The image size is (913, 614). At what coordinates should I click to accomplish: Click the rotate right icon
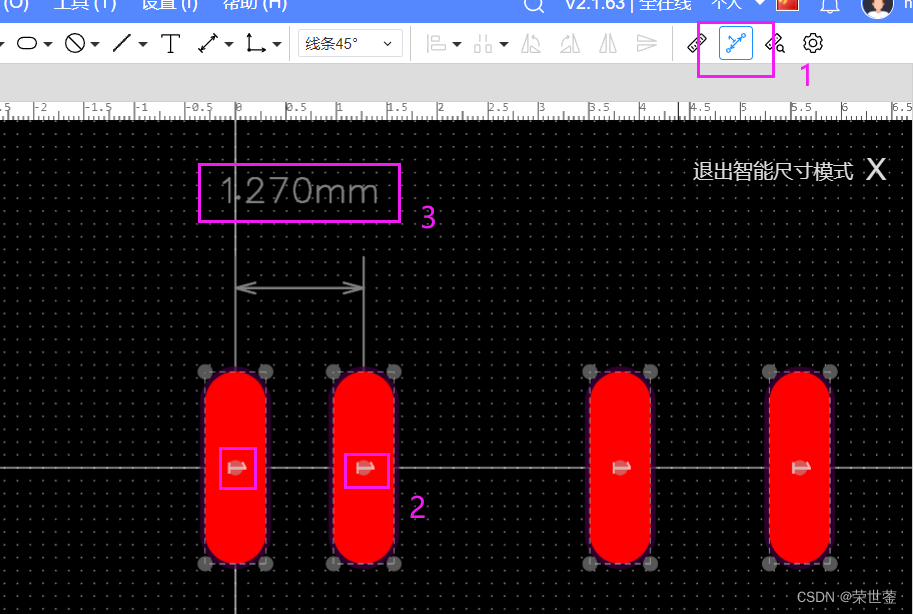point(569,43)
